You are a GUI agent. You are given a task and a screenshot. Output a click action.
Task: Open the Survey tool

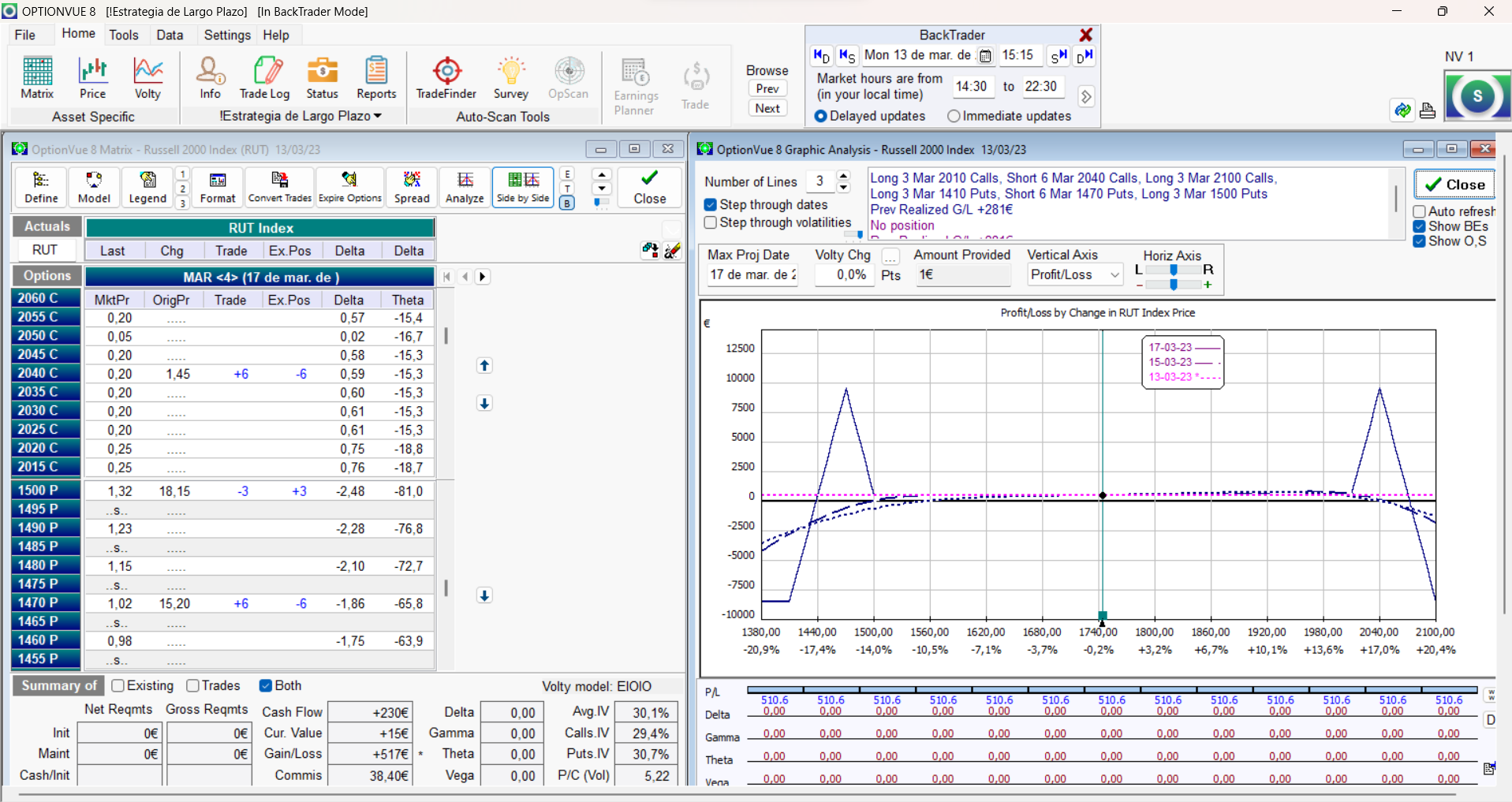pyautogui.click(x=511, y=77)
